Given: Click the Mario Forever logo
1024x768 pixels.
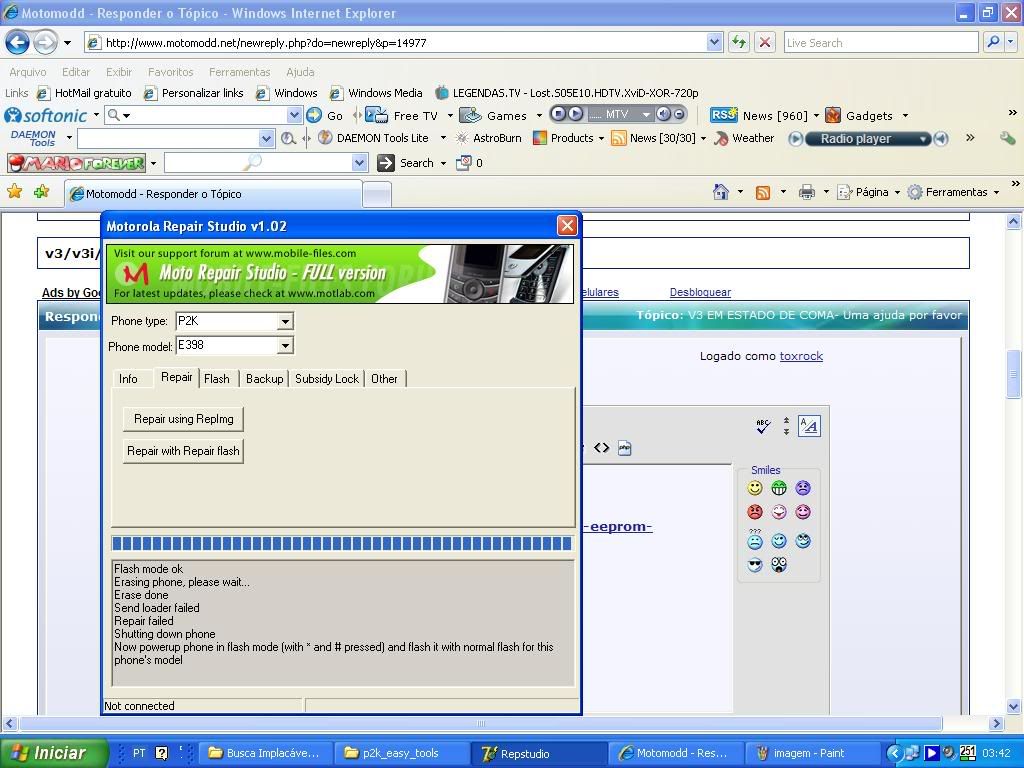Looking at the screenshot, I should click(77, 163).
